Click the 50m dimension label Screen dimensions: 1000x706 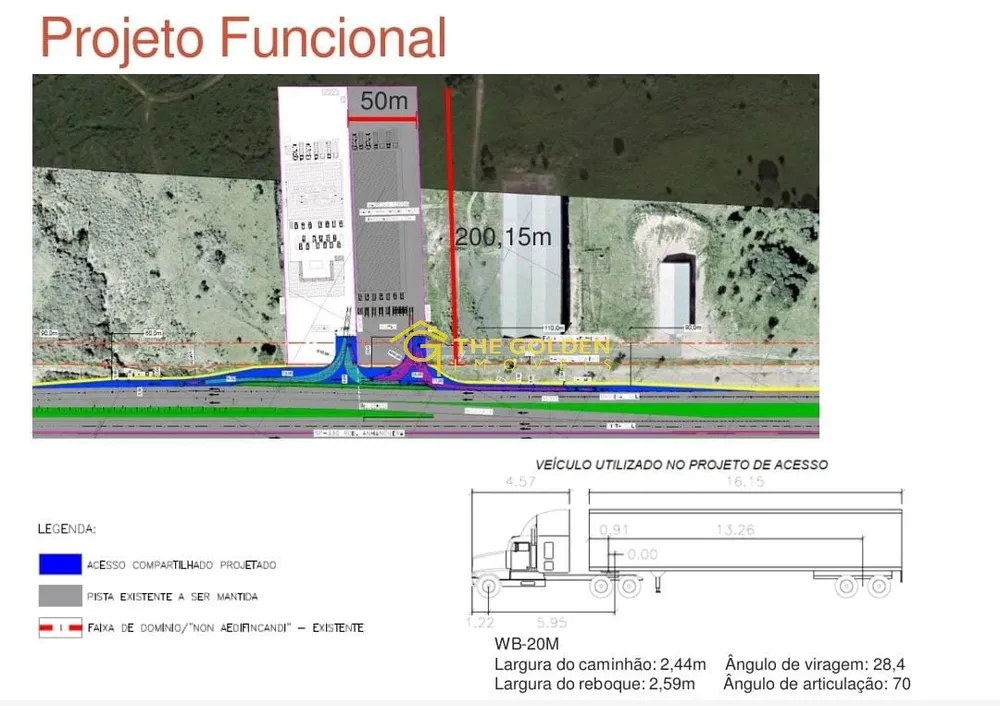click(x=384, y=101)
